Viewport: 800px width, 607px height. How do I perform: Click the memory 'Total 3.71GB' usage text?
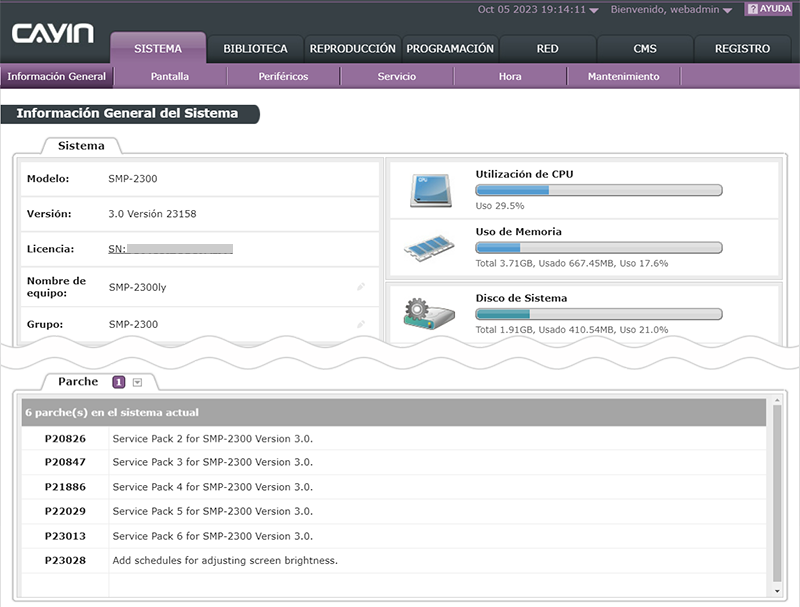(x=572, y=264)
